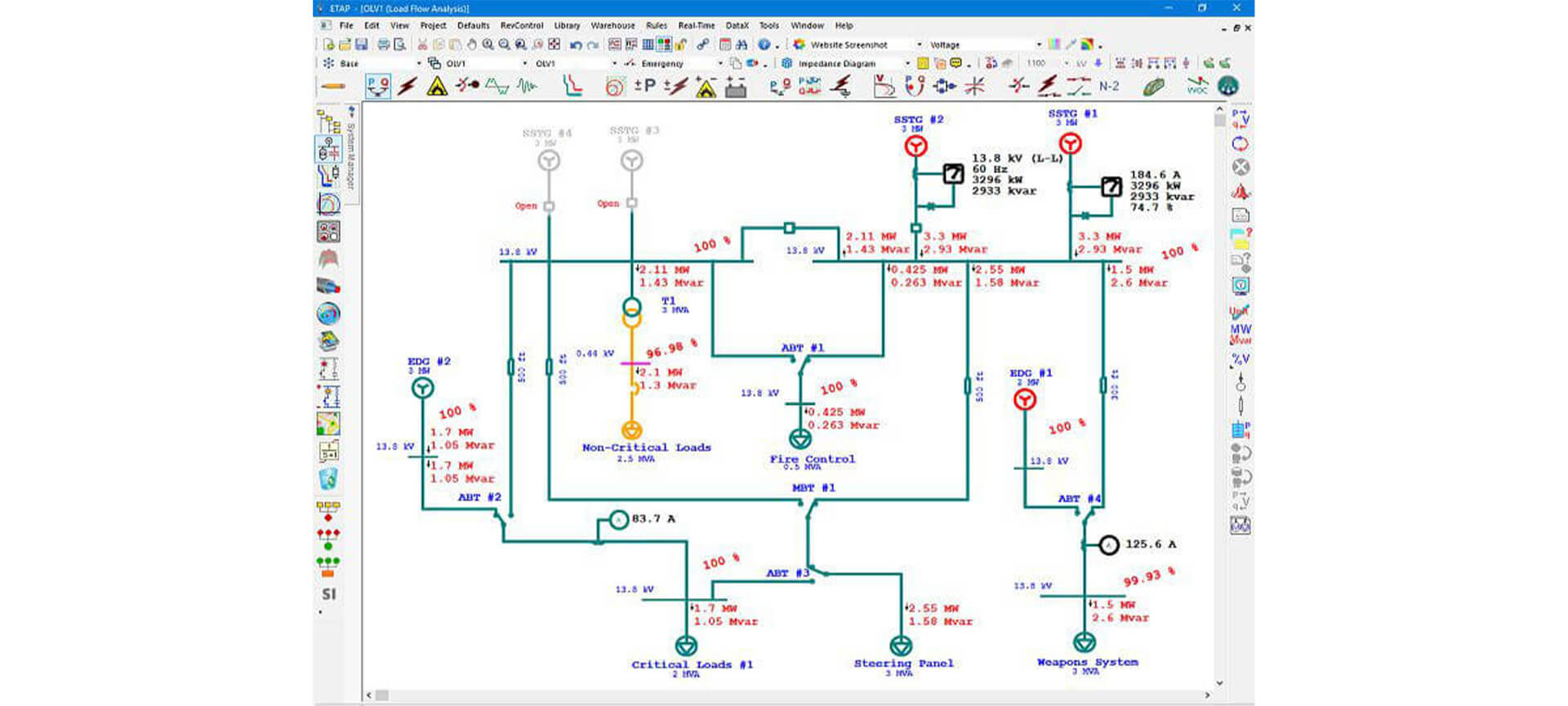
Task: Open the Real-Time menu
Action: pos(697,25)
